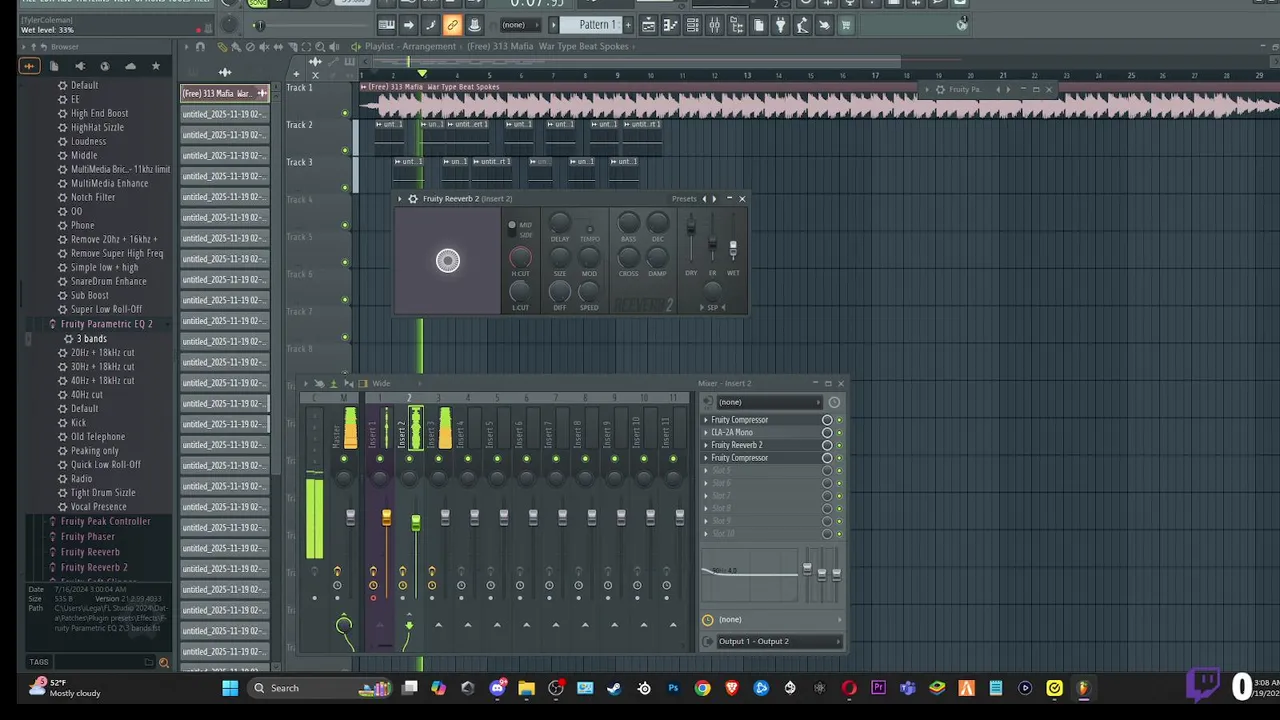
Task: Open the Piano roll toolbar icon
Action: (671, 25)
